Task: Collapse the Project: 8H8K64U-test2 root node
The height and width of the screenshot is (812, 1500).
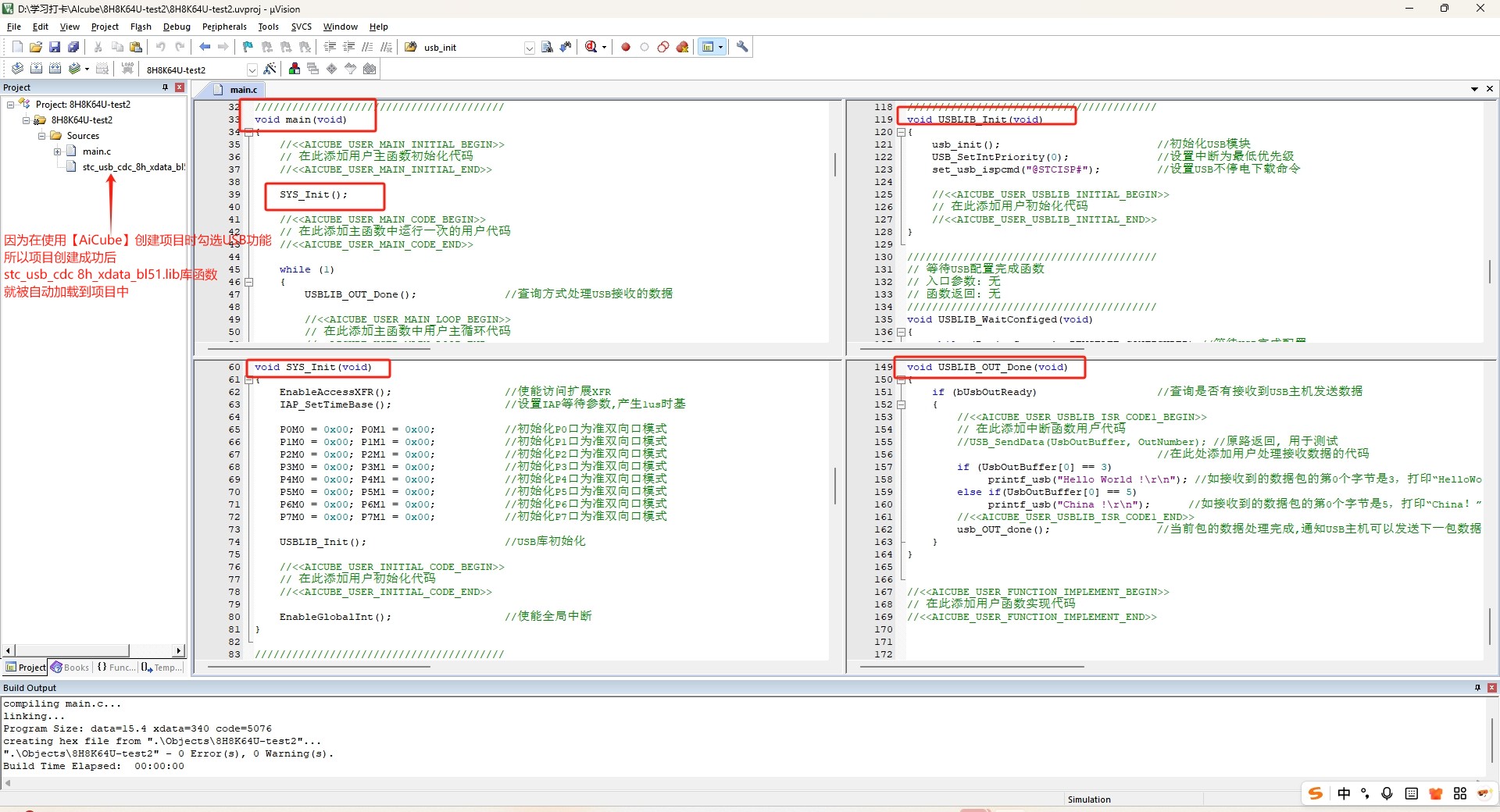Action: pos(10,104)
